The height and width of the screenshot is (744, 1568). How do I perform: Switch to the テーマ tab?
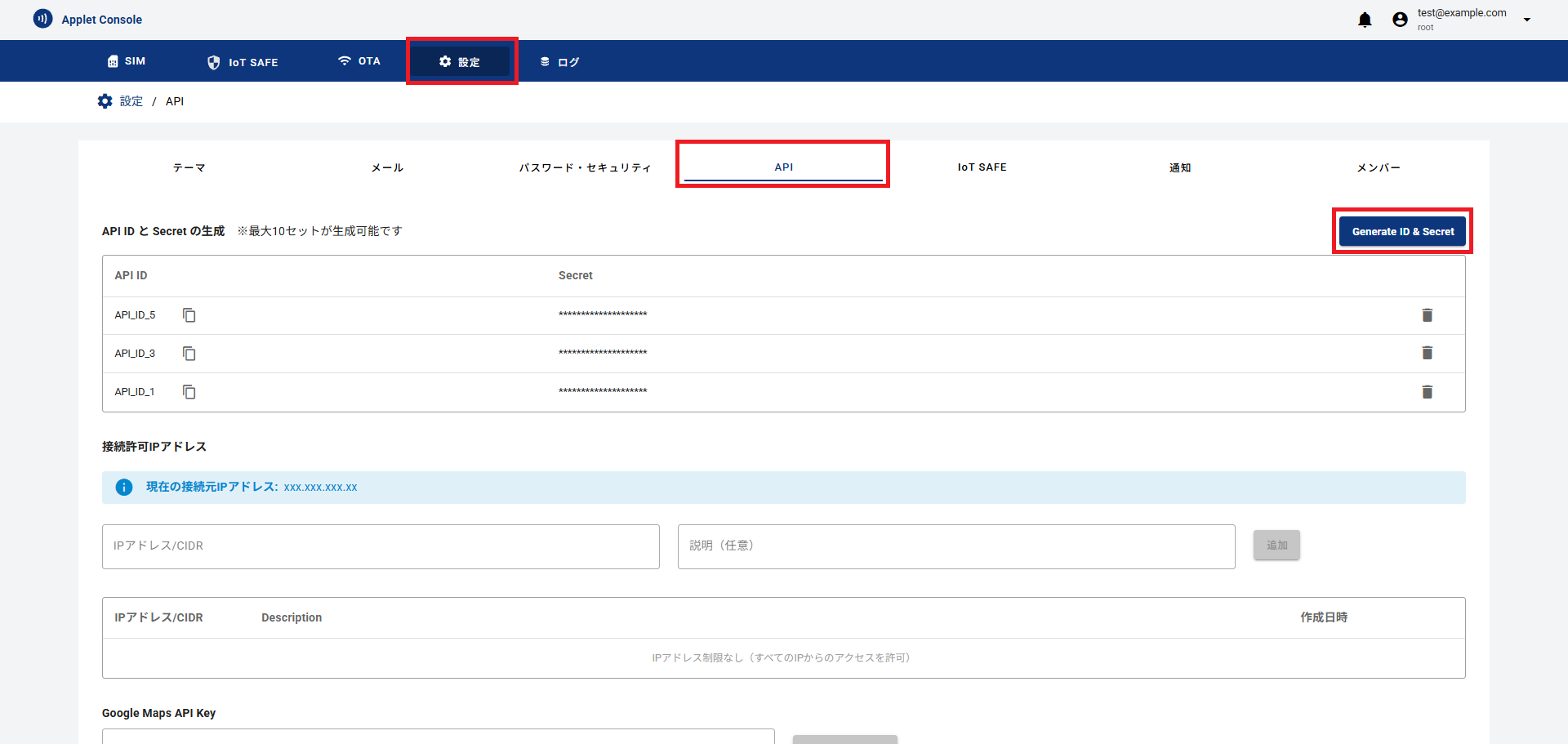189,167
